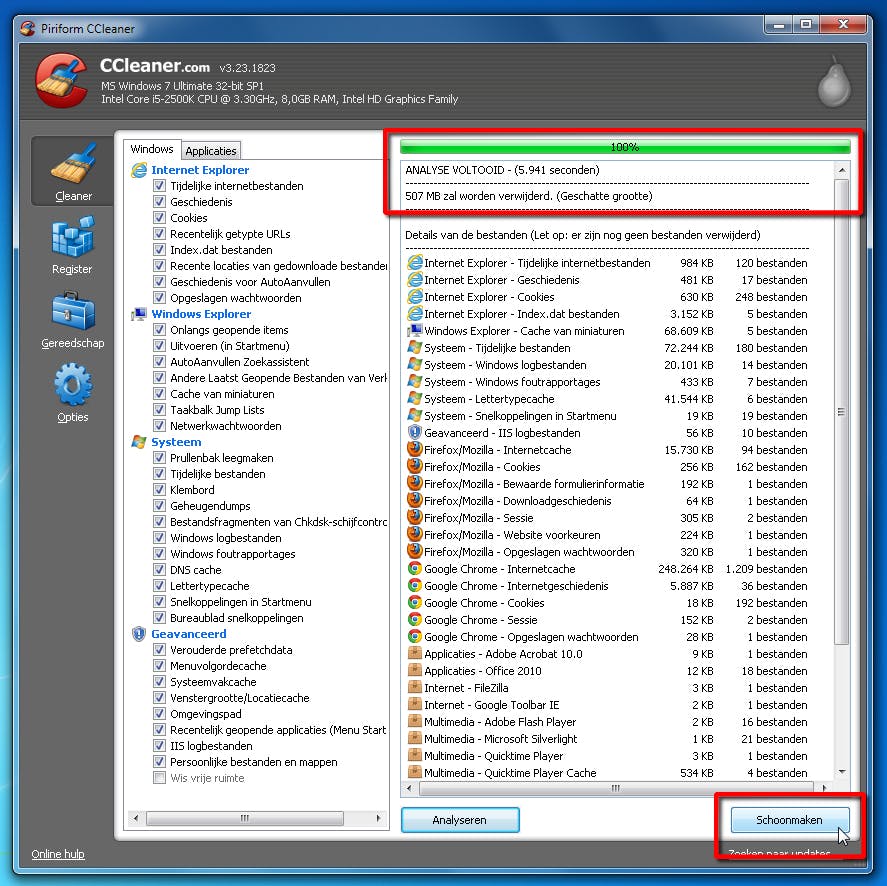
Task: Click results horizontal scrollbar thumb
Action: 616,788
